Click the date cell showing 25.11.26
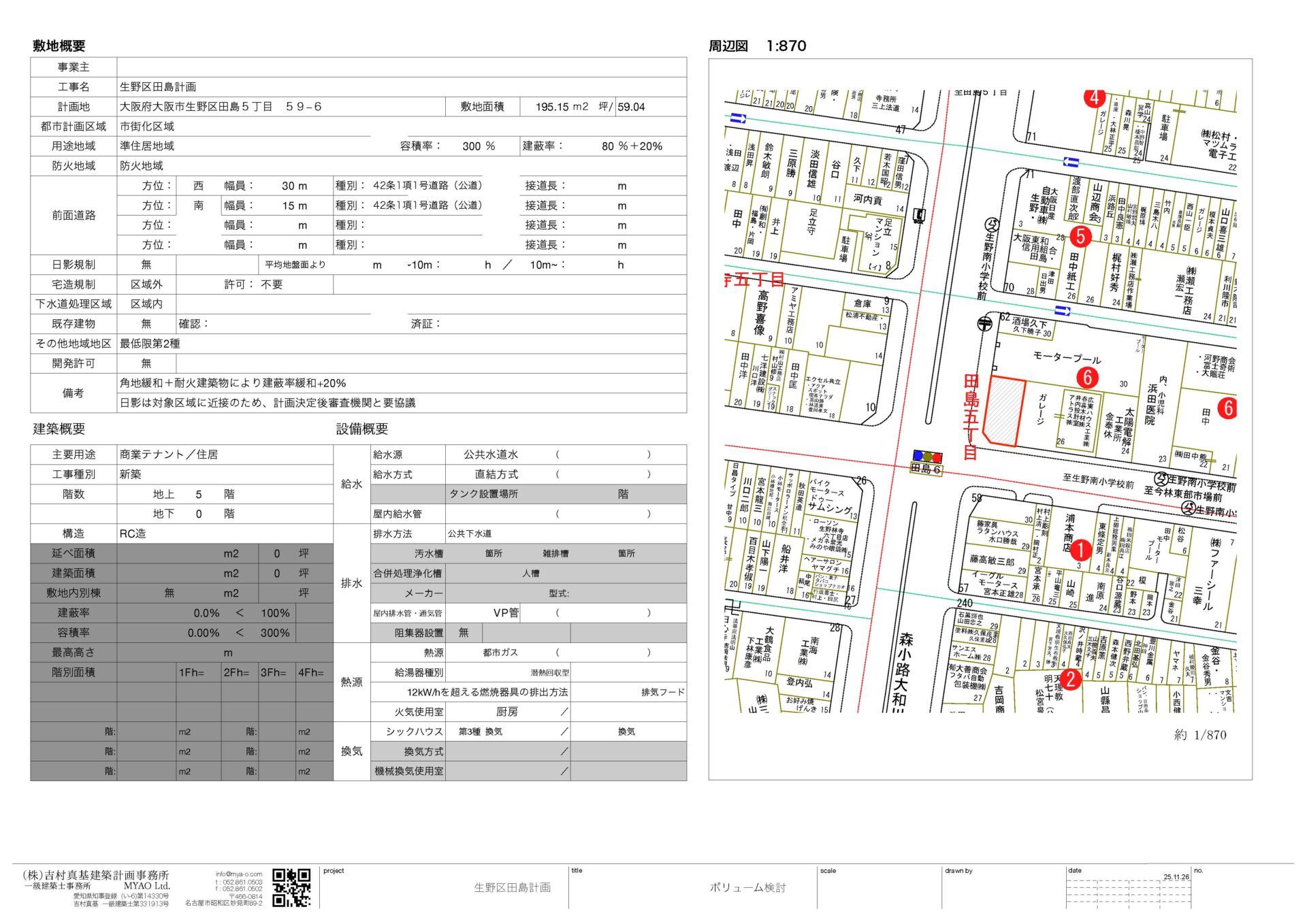The height and width of the screenshot is (924, 1307). click(x=1176, y=877)
